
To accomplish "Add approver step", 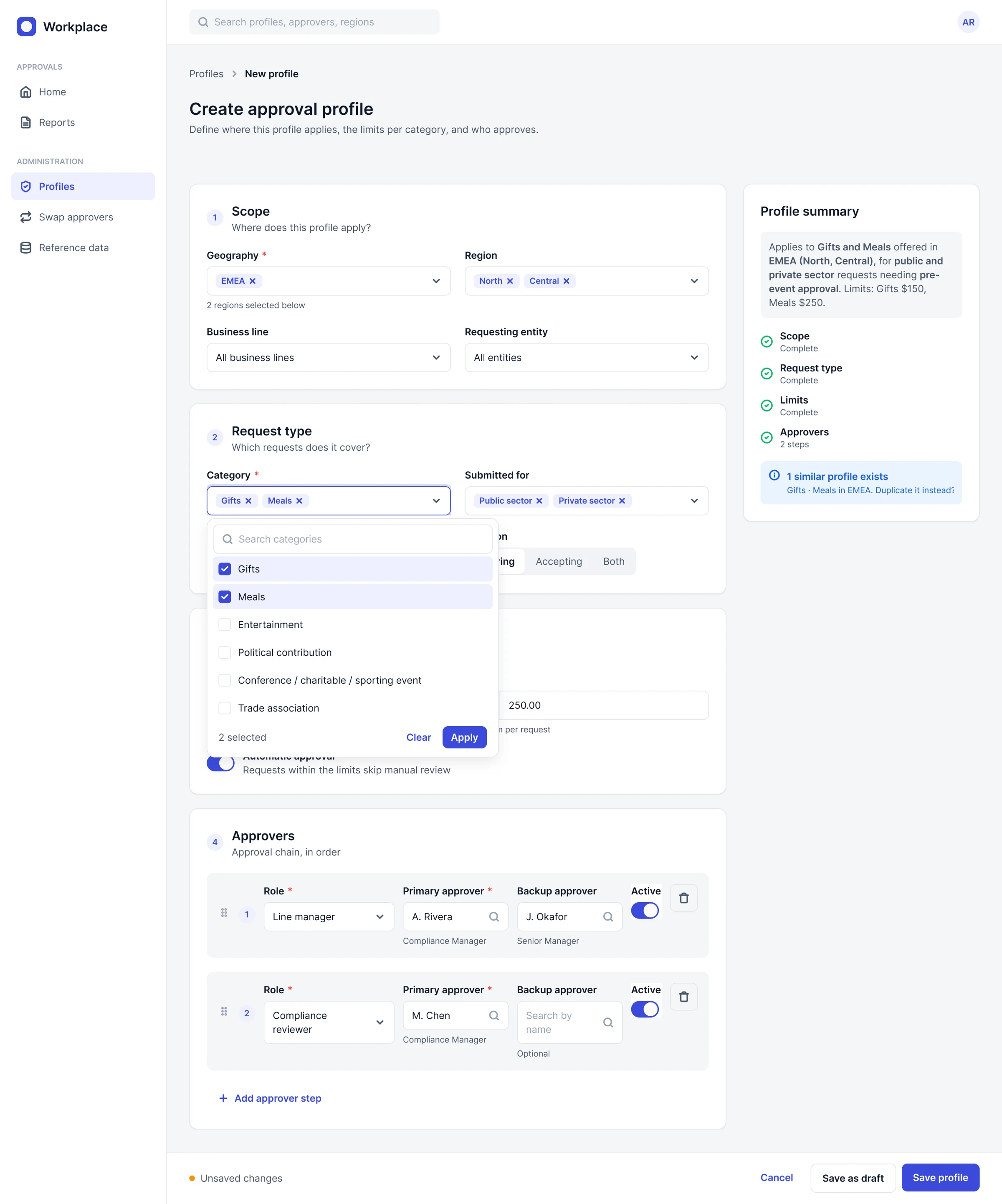I will [x=270, y=1098].
